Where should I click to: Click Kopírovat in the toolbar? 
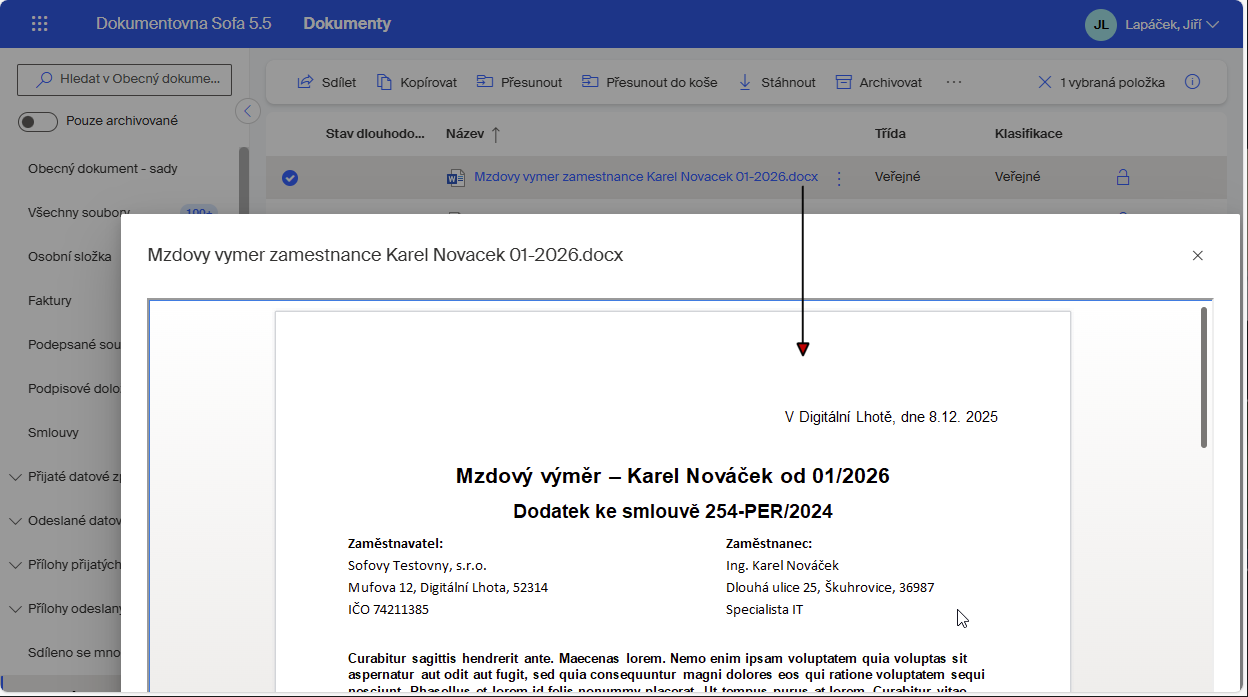[x=416, y=82]
